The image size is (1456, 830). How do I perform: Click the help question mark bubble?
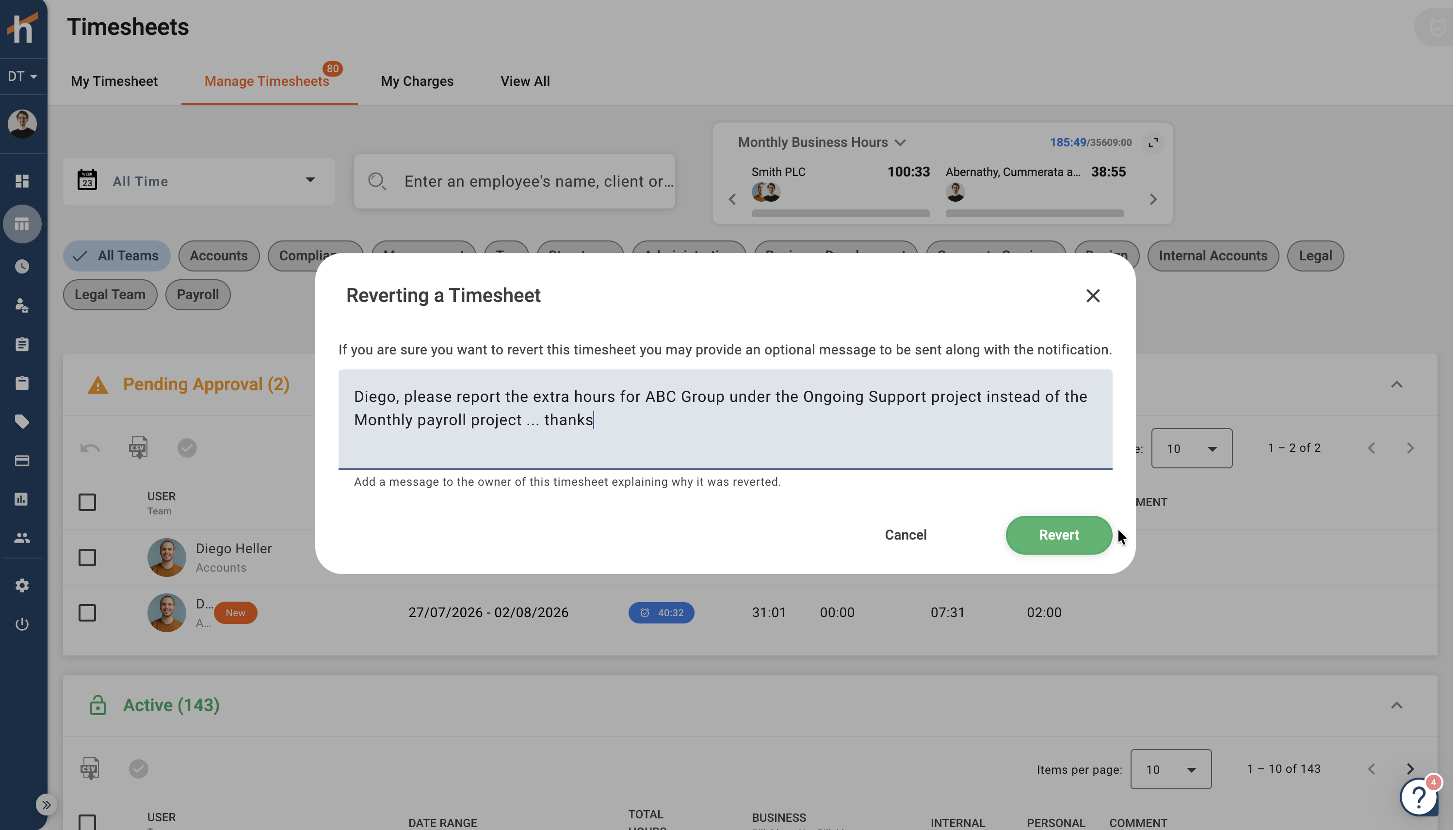1418,797
